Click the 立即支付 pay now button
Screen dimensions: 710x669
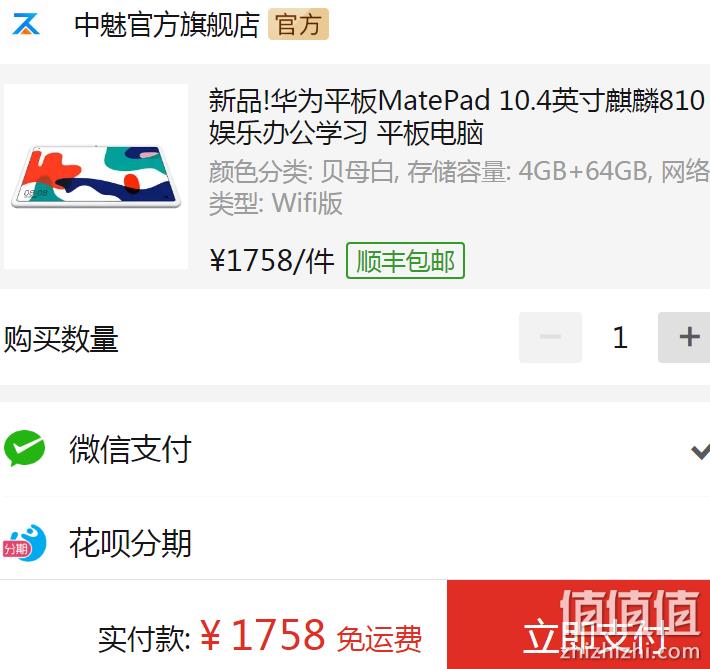[x=578, y=625]
